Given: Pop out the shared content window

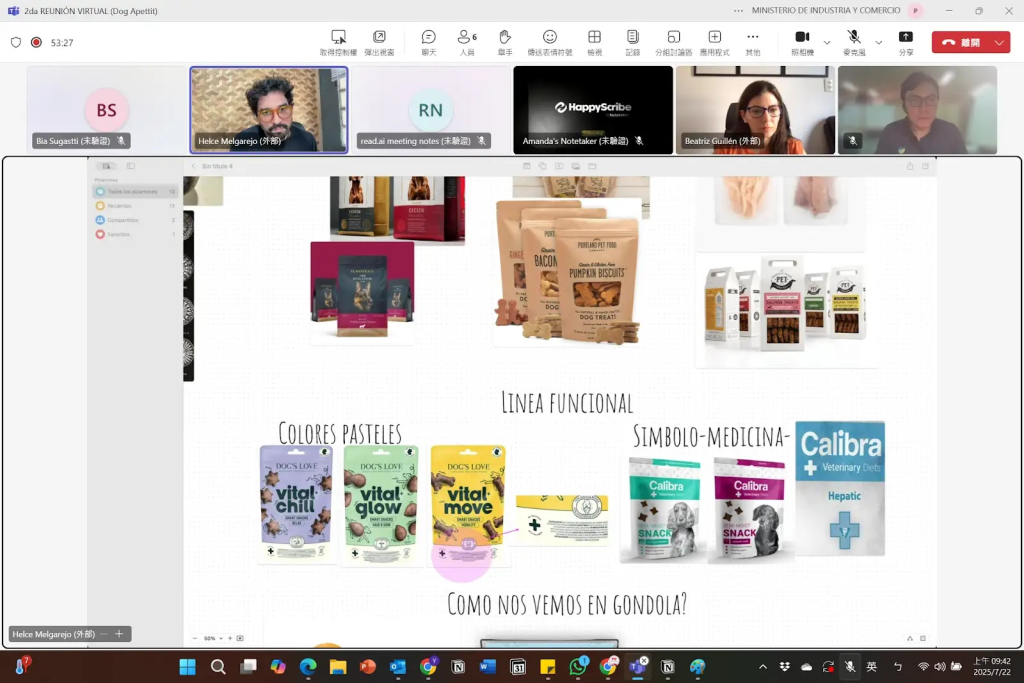Looking at the screenshot, I should [x=379, y=42].
